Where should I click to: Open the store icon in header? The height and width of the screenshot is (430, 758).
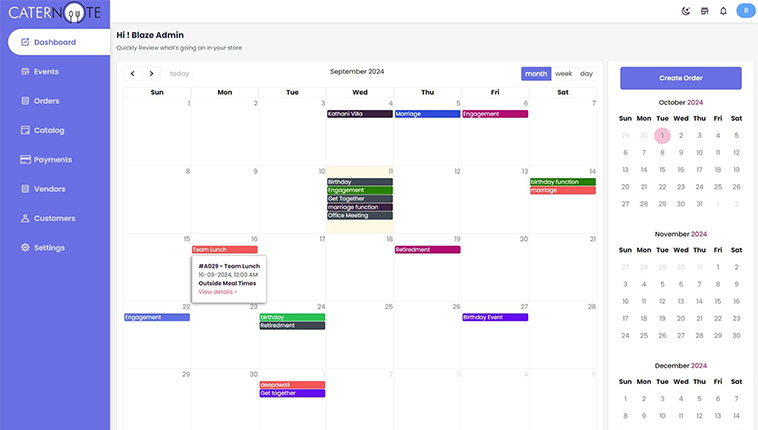704,11
